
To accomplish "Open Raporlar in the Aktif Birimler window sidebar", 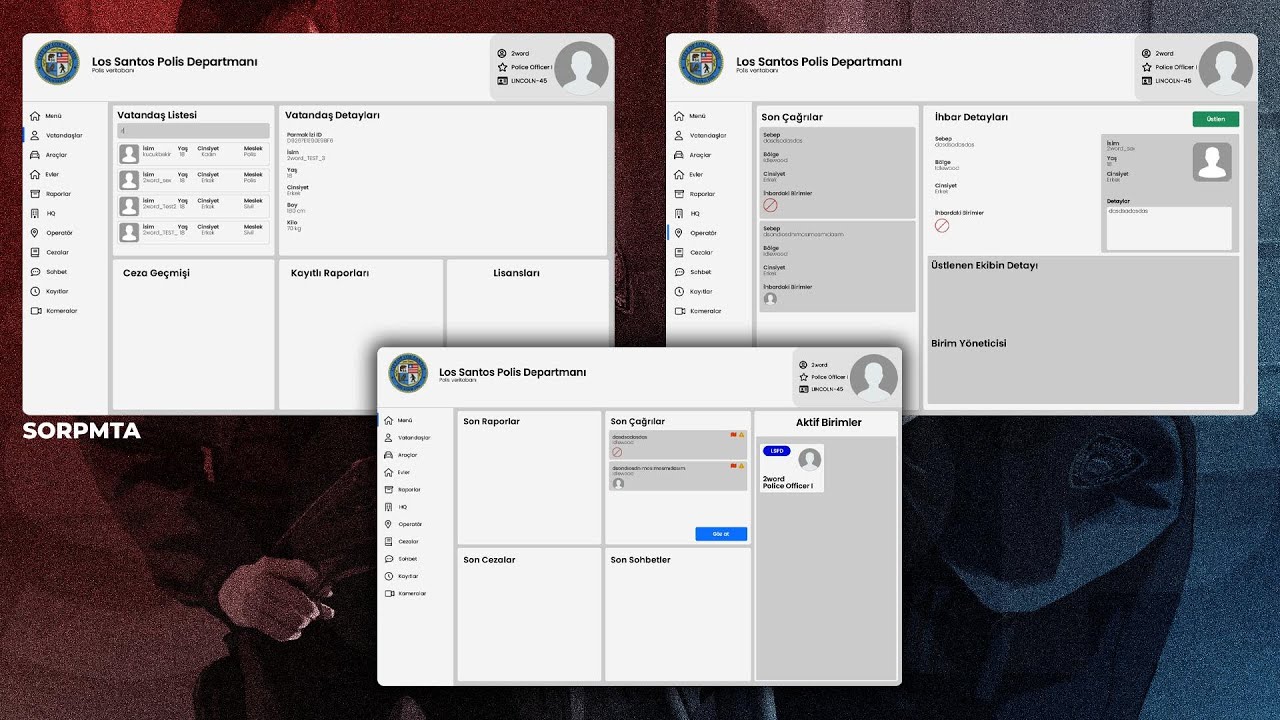I will (402, 490).
